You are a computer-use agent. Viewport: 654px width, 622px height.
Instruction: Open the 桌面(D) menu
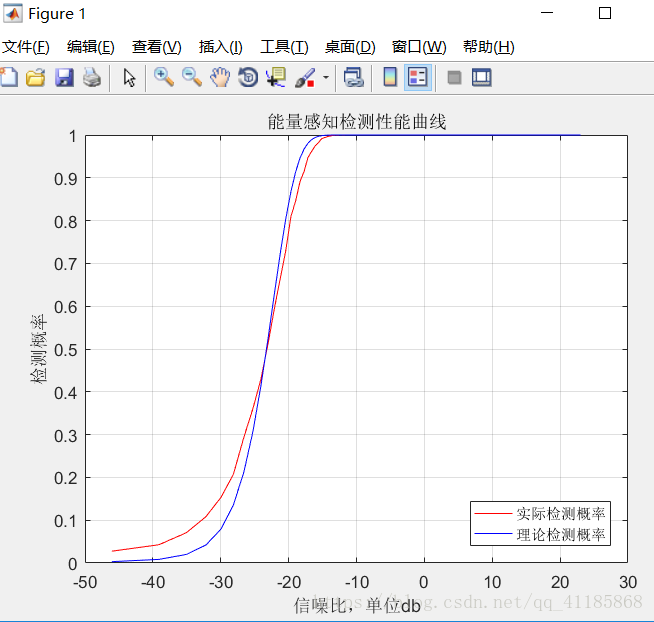point(350,47)
